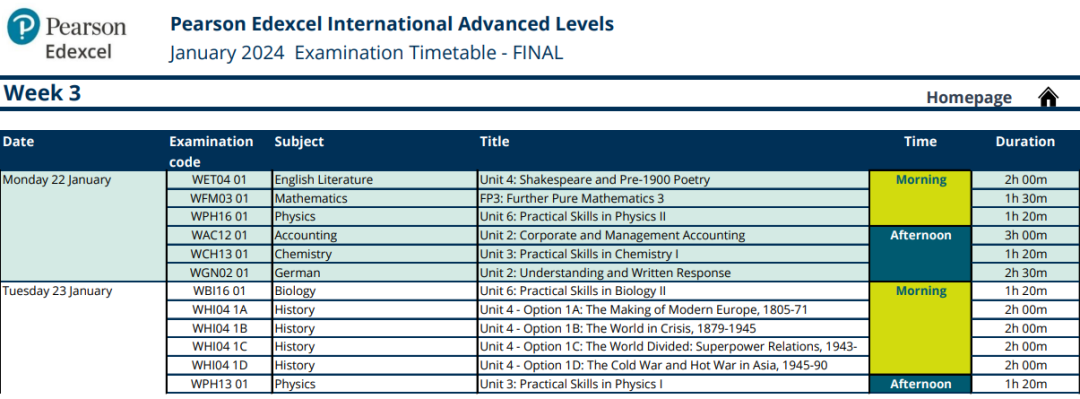This screenshot has width=1080, height=399.
Task: Click Monday's dark teal Afternoon block
Action: 920,254
